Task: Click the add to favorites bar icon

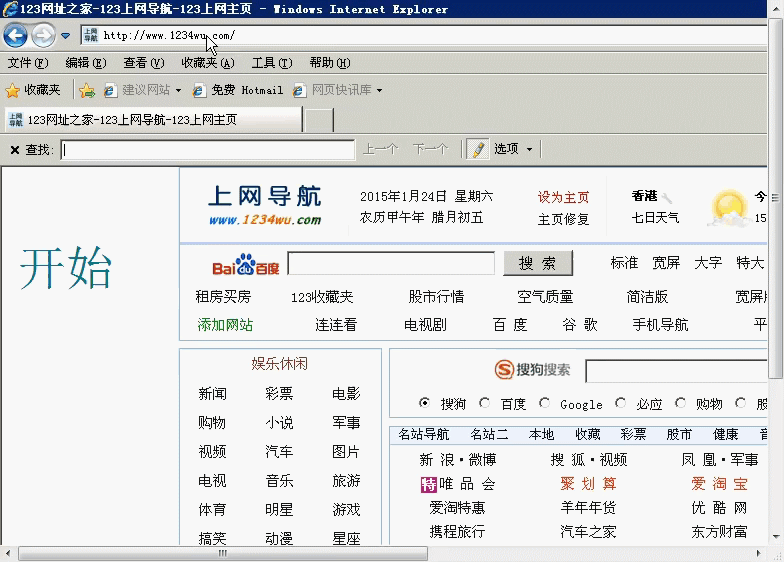Action: click(86, 90)
